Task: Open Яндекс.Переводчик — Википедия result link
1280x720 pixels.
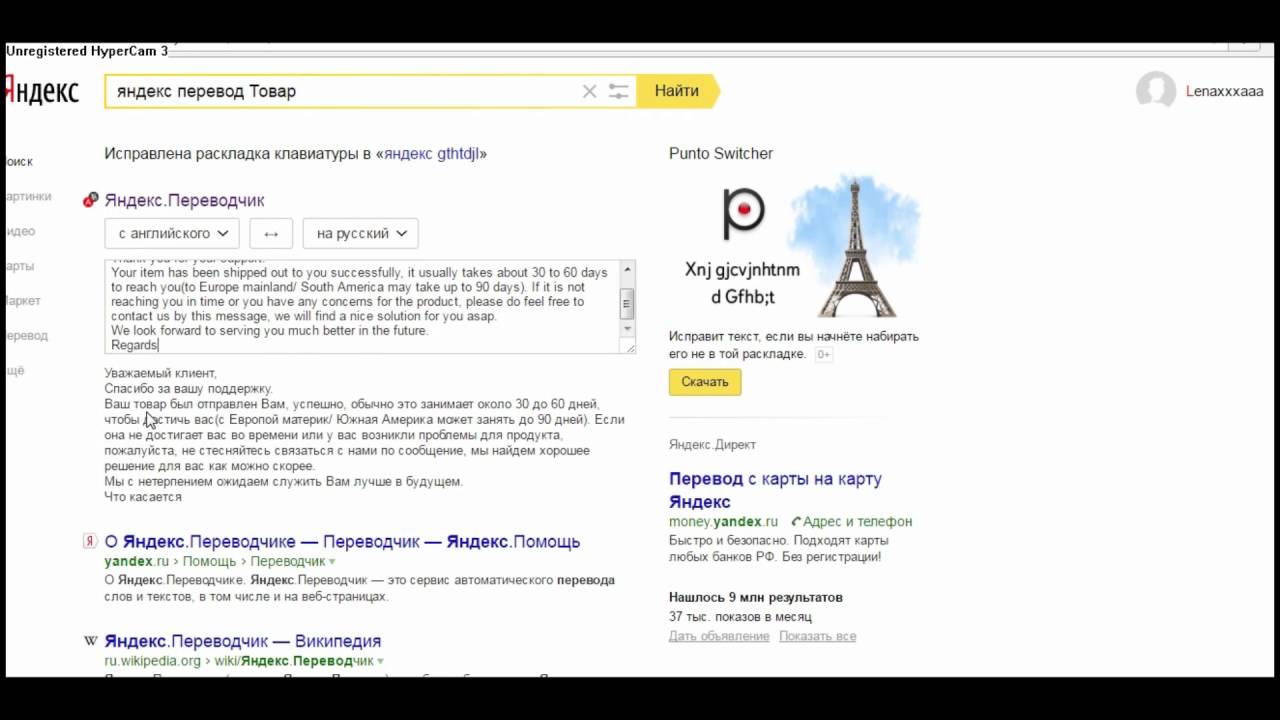Action: [x=243, y=641]
